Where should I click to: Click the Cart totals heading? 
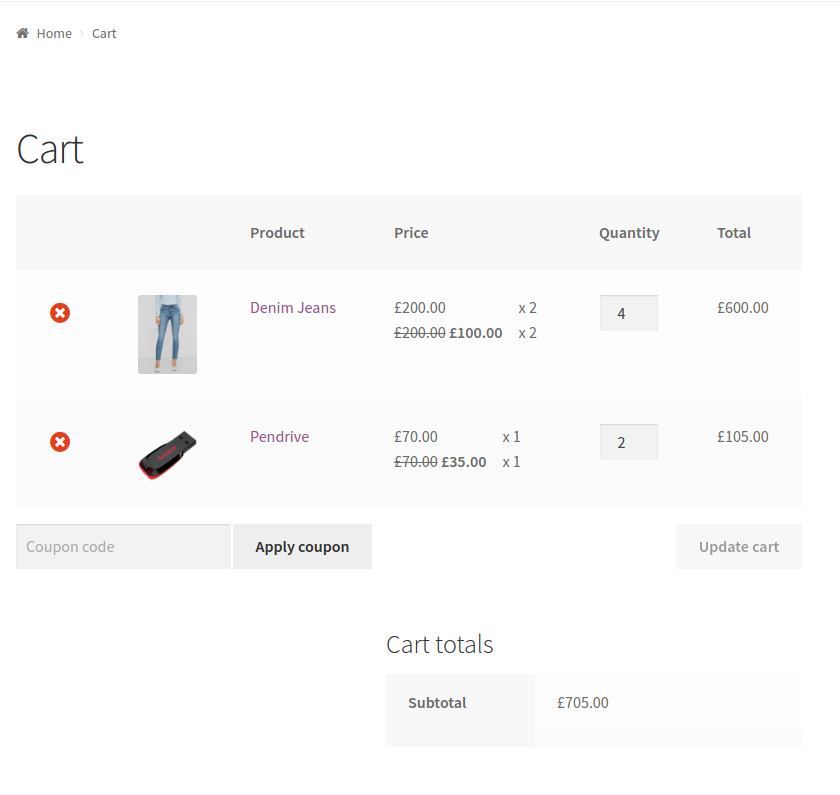[x=440, y=645]
